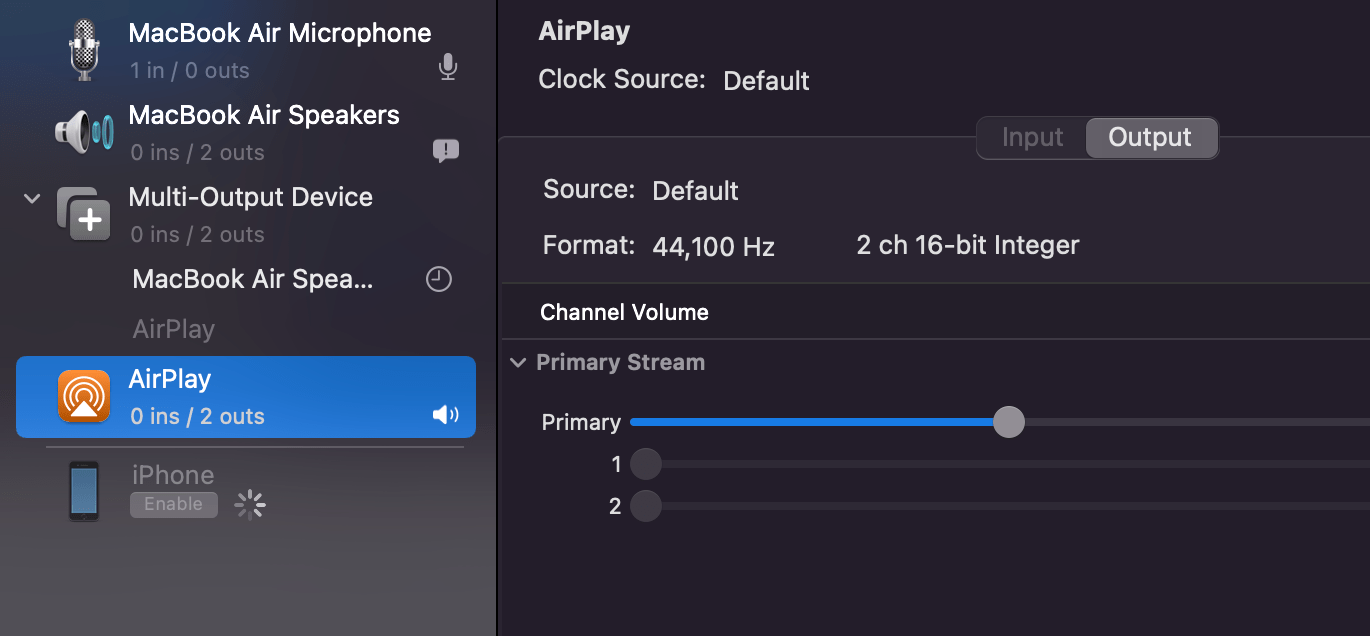This screenshot has height=636, width=1370.
Task: Open the Source dropdown
Action: [695, 190]
